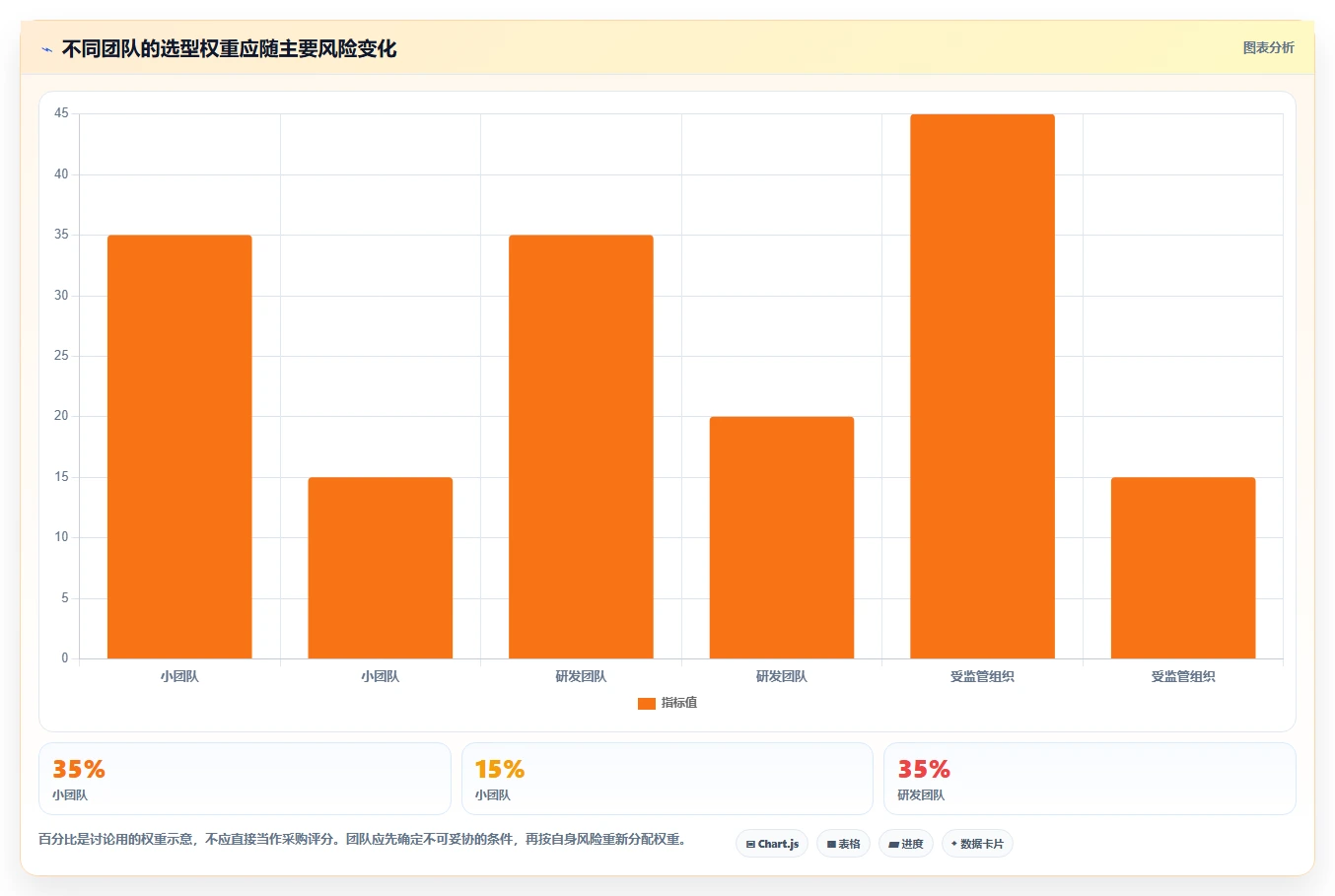This screenshot has height=896, width=1335.
Task: Click the footnote text about 百分比 weights
Action: [362, 840]
